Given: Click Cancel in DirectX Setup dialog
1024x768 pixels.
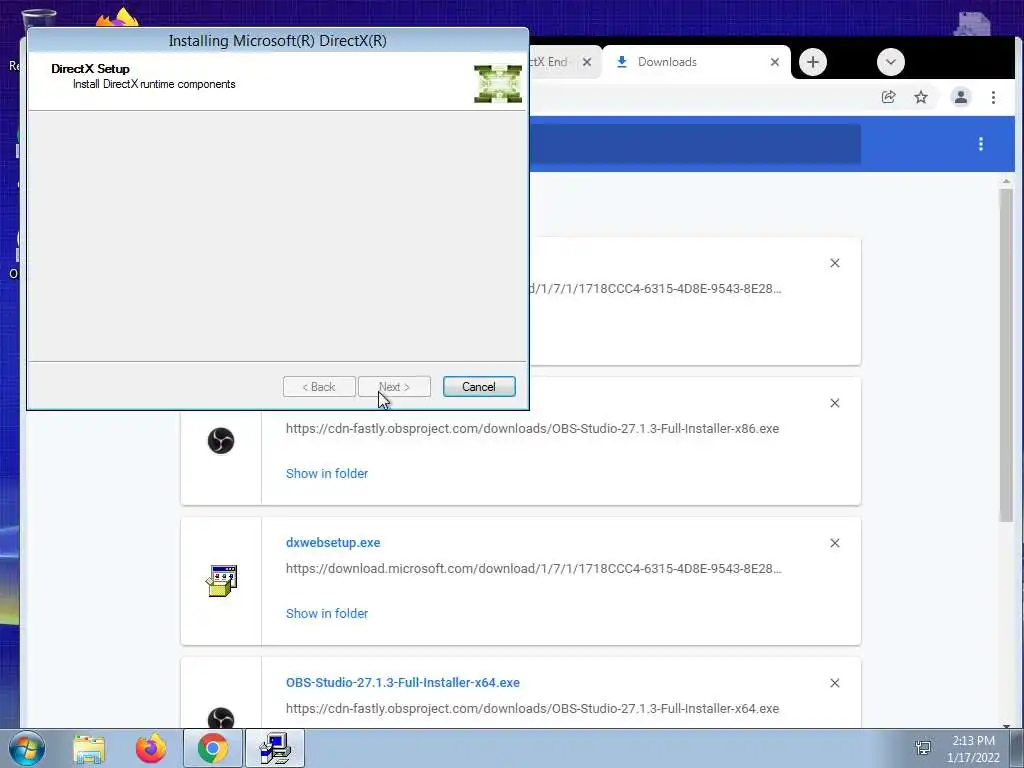Looking at the screenshot, I should [479, 387].
